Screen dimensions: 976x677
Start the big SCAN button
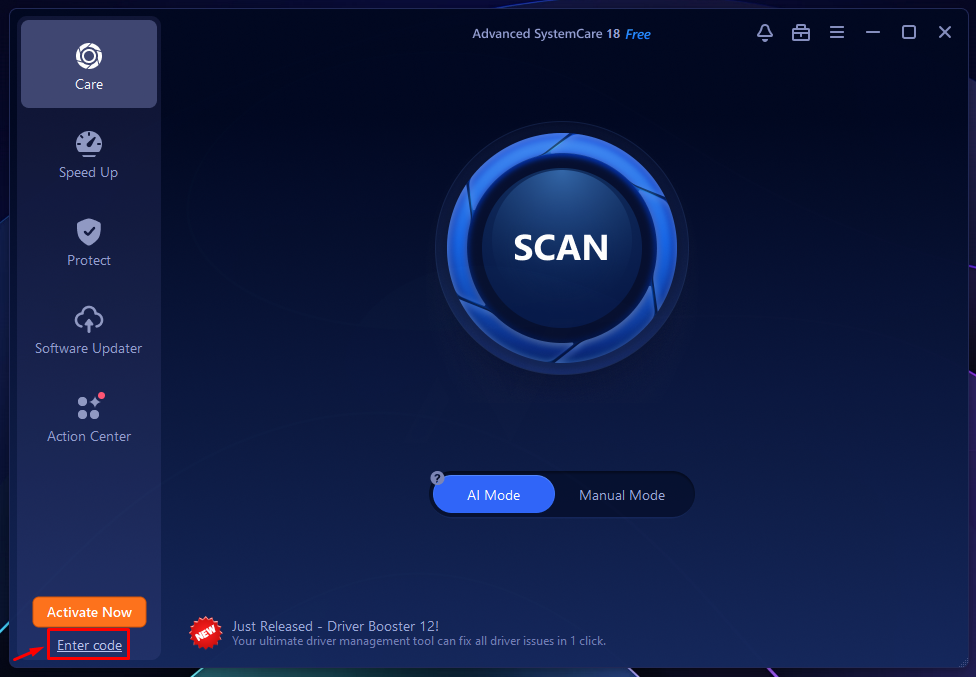(561, 248)
